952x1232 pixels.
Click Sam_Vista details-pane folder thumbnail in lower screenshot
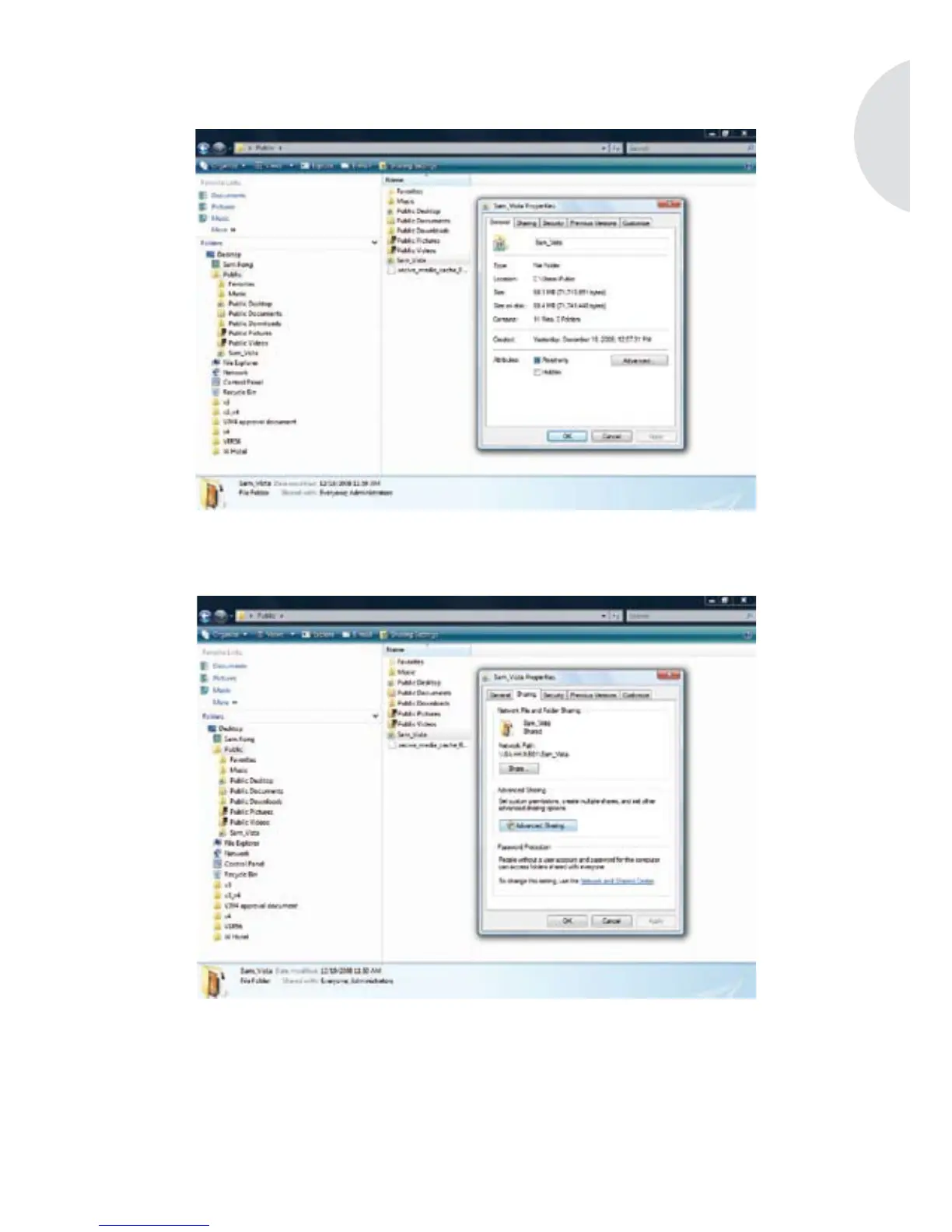[212, 981]
